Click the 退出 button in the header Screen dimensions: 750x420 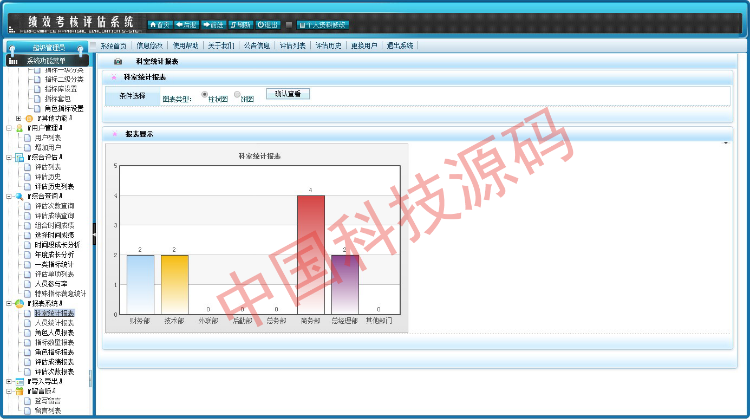(x=268, y=25)
